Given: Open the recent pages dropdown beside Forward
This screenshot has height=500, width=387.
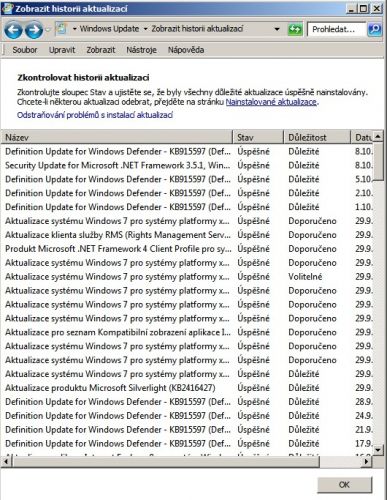Looking at the screenshot, I should tap(47, 30).
